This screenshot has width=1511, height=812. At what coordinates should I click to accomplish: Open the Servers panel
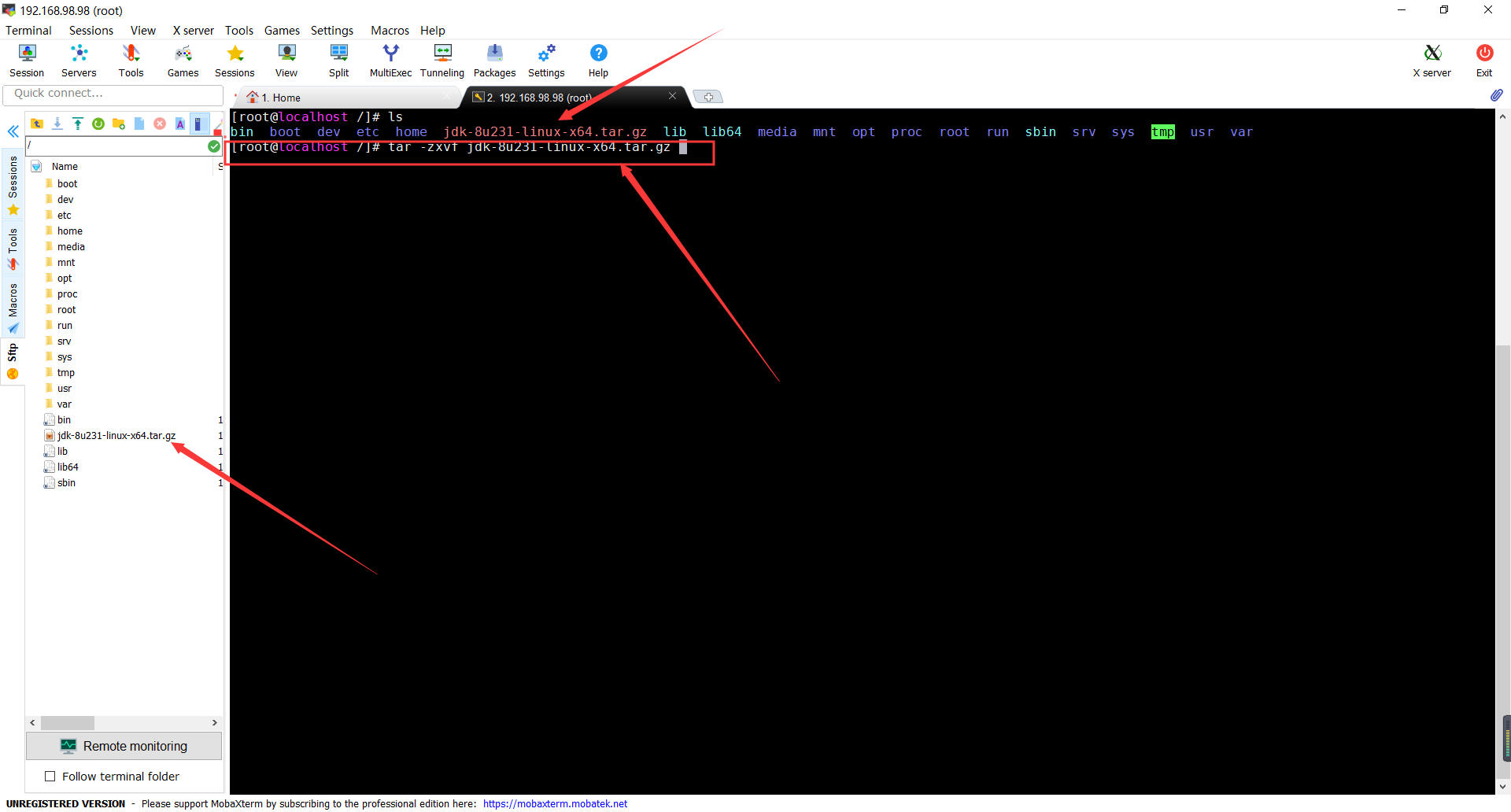[78, 59]
